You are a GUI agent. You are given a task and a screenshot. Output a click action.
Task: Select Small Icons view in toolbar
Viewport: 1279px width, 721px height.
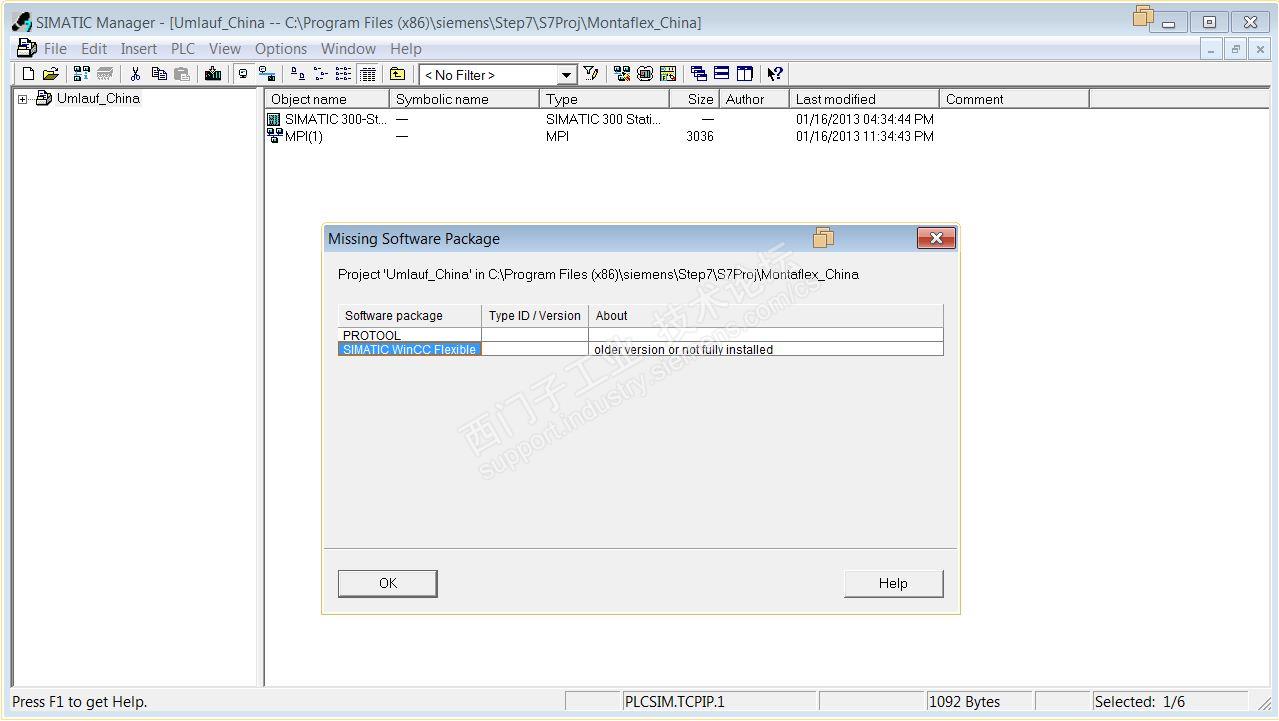pyautogui.click(x=320, y=74)
